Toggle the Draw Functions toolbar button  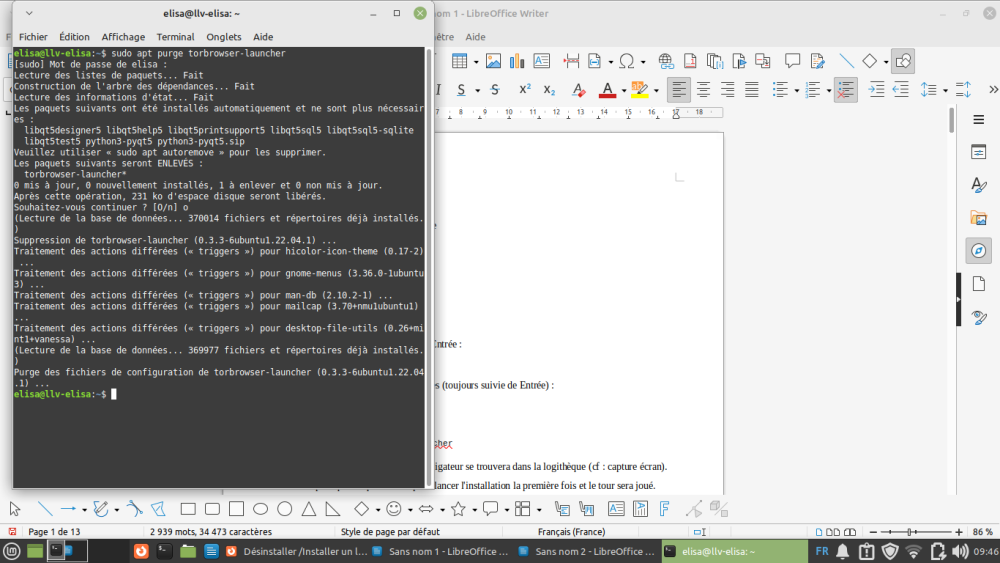[x=902, y=61]
